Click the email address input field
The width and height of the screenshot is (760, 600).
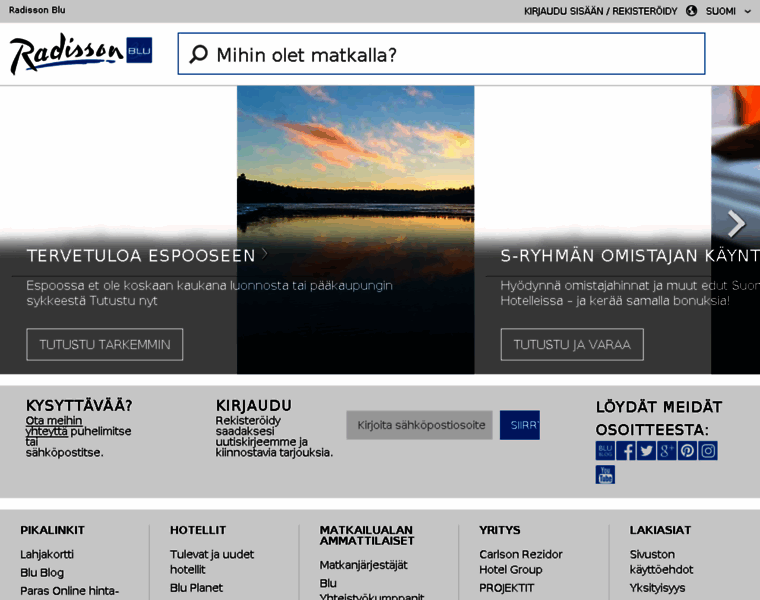click(419, 425)
